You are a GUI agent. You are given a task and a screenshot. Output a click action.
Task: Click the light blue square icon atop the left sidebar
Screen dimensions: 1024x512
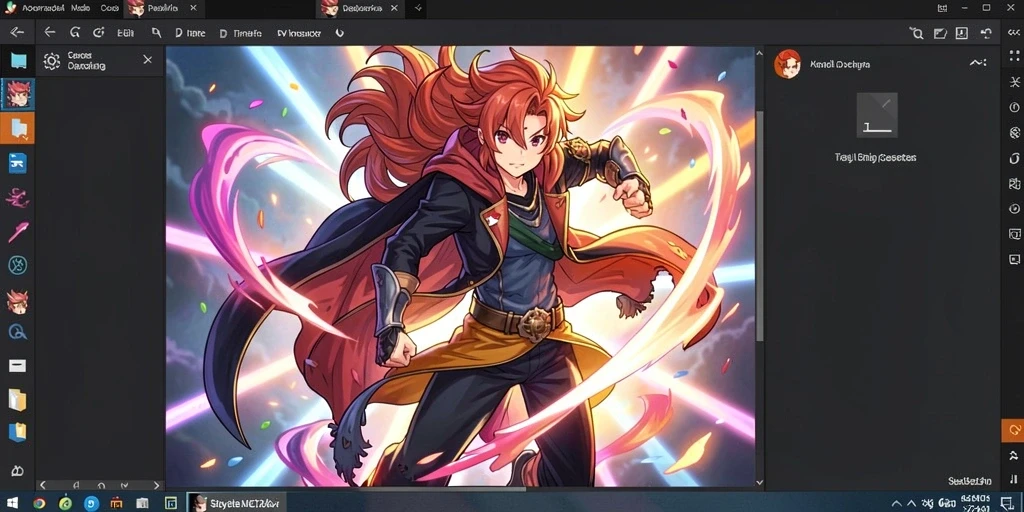(18, 61)
